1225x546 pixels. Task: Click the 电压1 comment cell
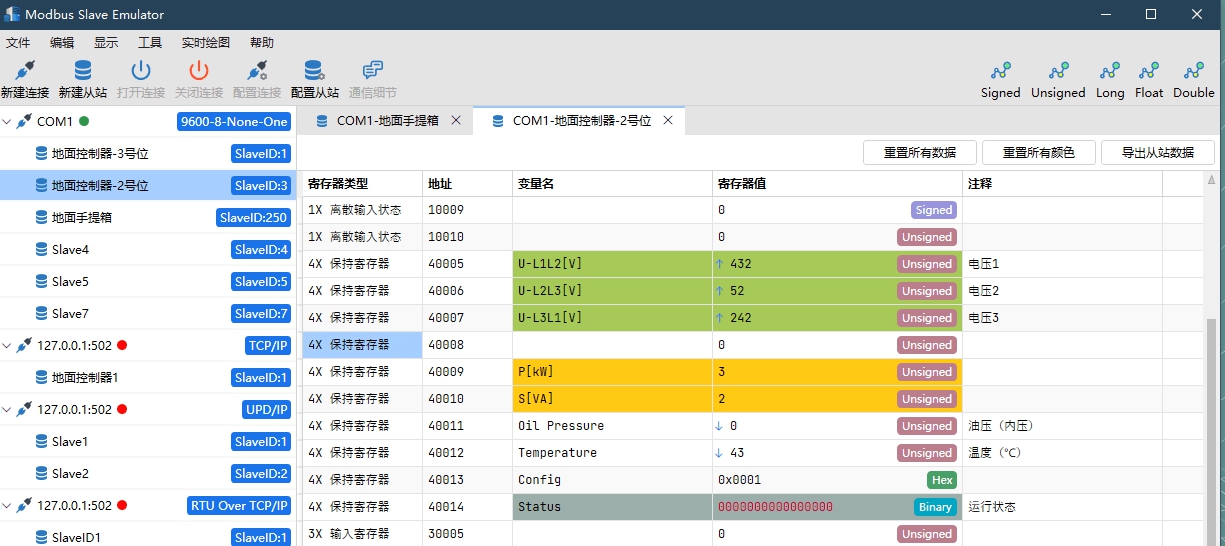pos(1062,264)
